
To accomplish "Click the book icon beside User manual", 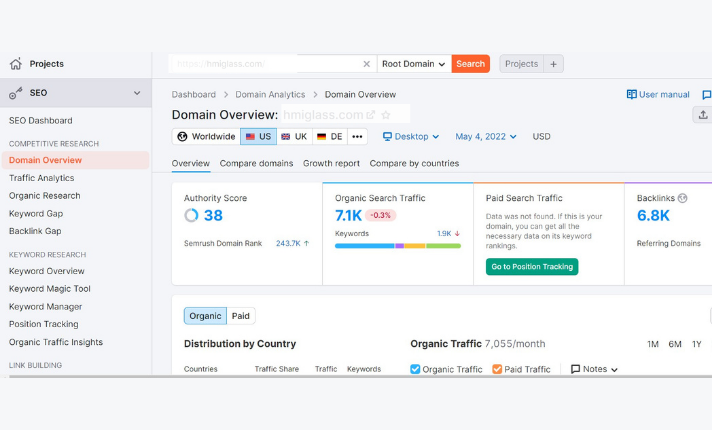I will pos(632,94).
